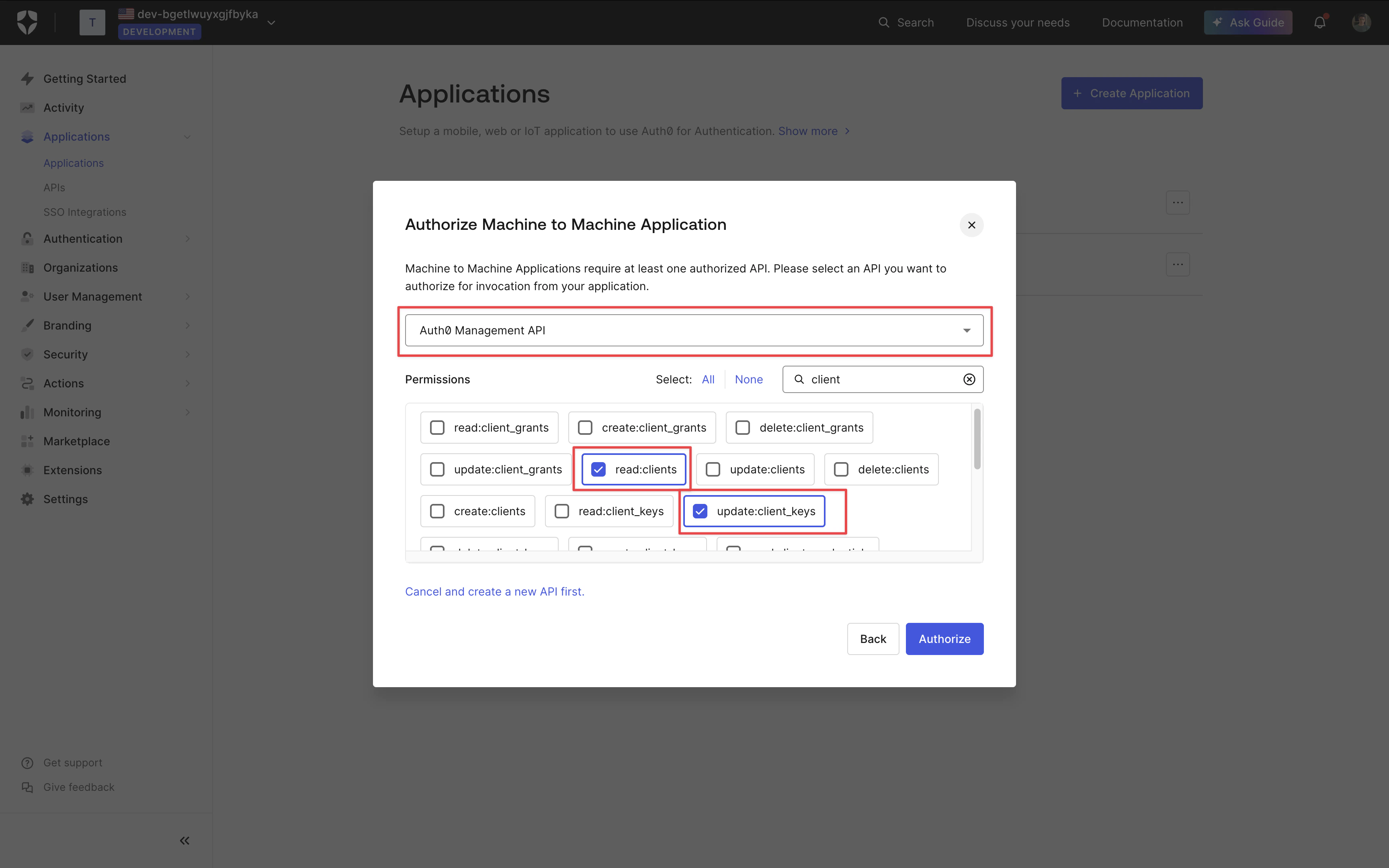The width and height of the screenshot is (1389, 868).
Task: Click the Actions flow icon
Action: point(27,383)
